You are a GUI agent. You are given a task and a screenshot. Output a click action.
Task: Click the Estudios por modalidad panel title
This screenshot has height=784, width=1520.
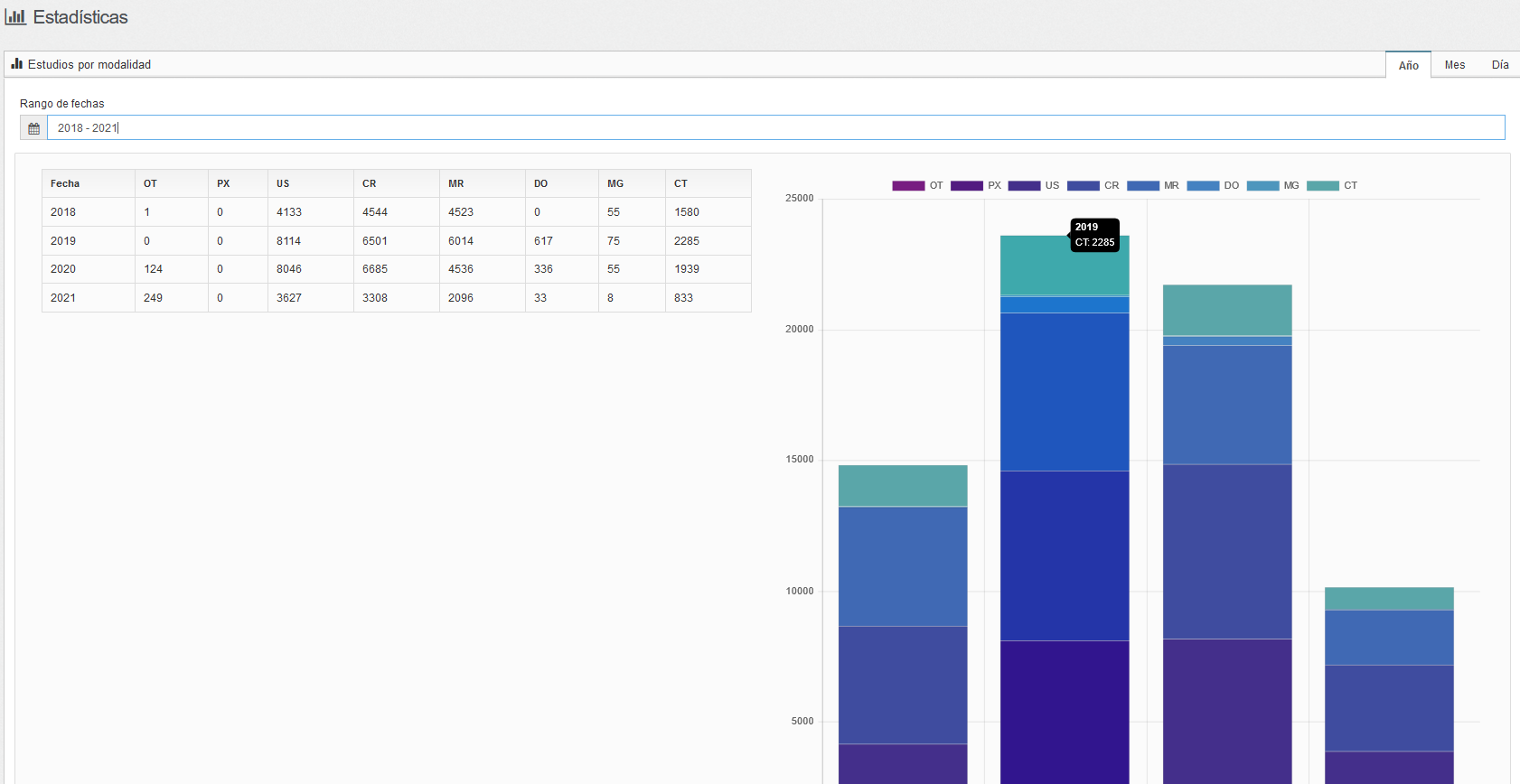coord(89,64)
